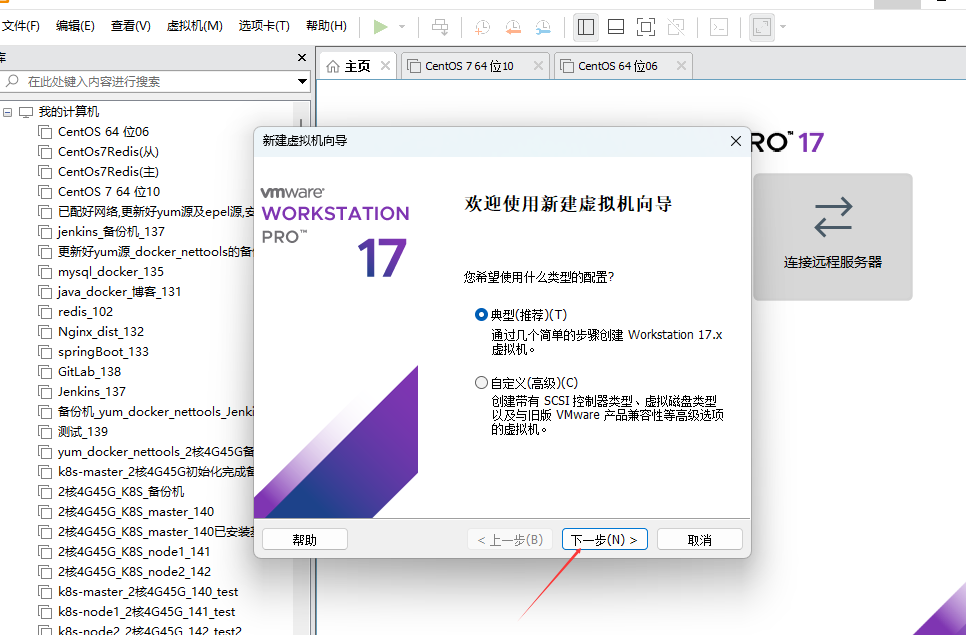Open the manage snapshots icon

(x=543, y=27)
